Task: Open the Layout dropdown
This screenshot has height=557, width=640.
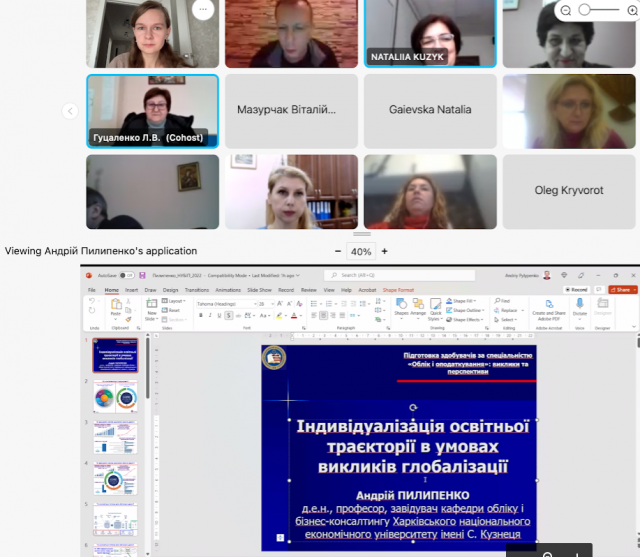Action: [174, 301]
